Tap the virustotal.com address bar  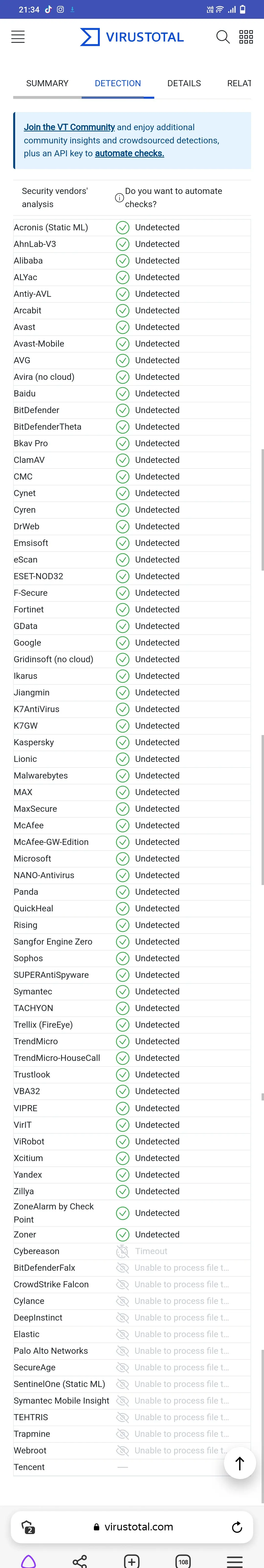point(132,1527)
